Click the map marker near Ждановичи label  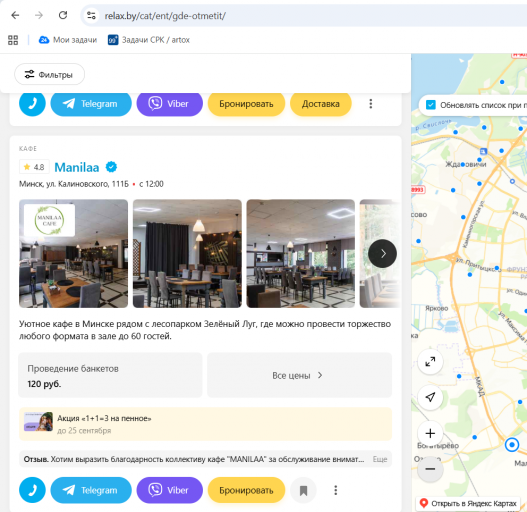[x=463, y=164]
